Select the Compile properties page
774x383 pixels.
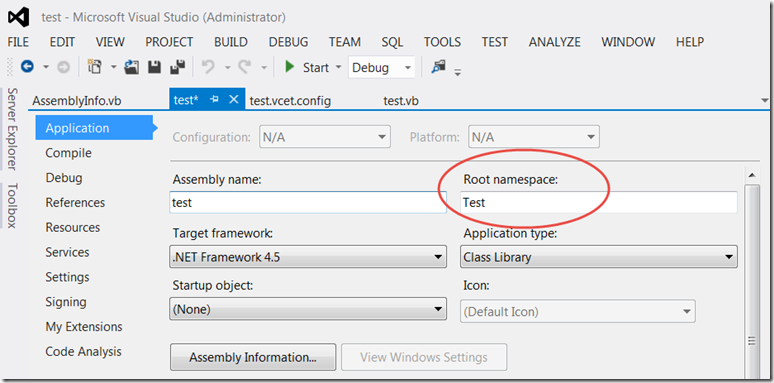click(69, 153)
